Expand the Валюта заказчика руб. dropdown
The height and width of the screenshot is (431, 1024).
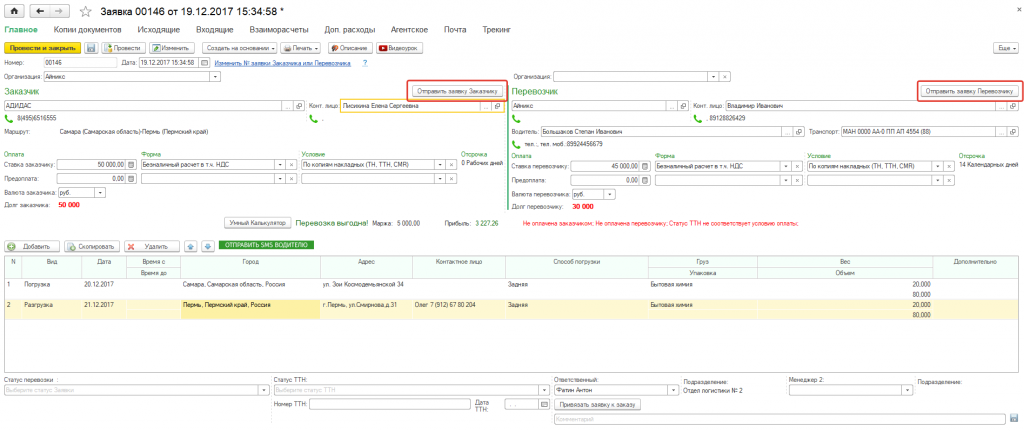(x=100, y=193)
